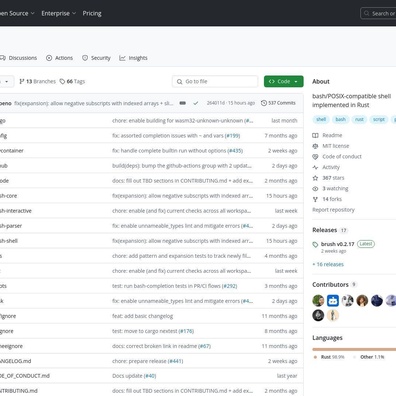Viewport: 396px width, 396px height.
Task: Open the dark blue fifth contributor avatar
Action: pos(377,301)
